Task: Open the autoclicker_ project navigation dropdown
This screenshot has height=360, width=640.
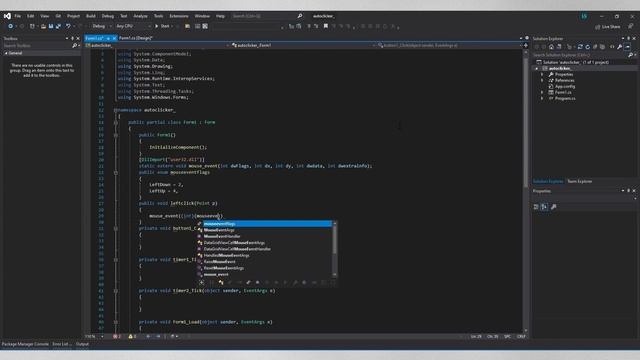Action: (157, 45)
